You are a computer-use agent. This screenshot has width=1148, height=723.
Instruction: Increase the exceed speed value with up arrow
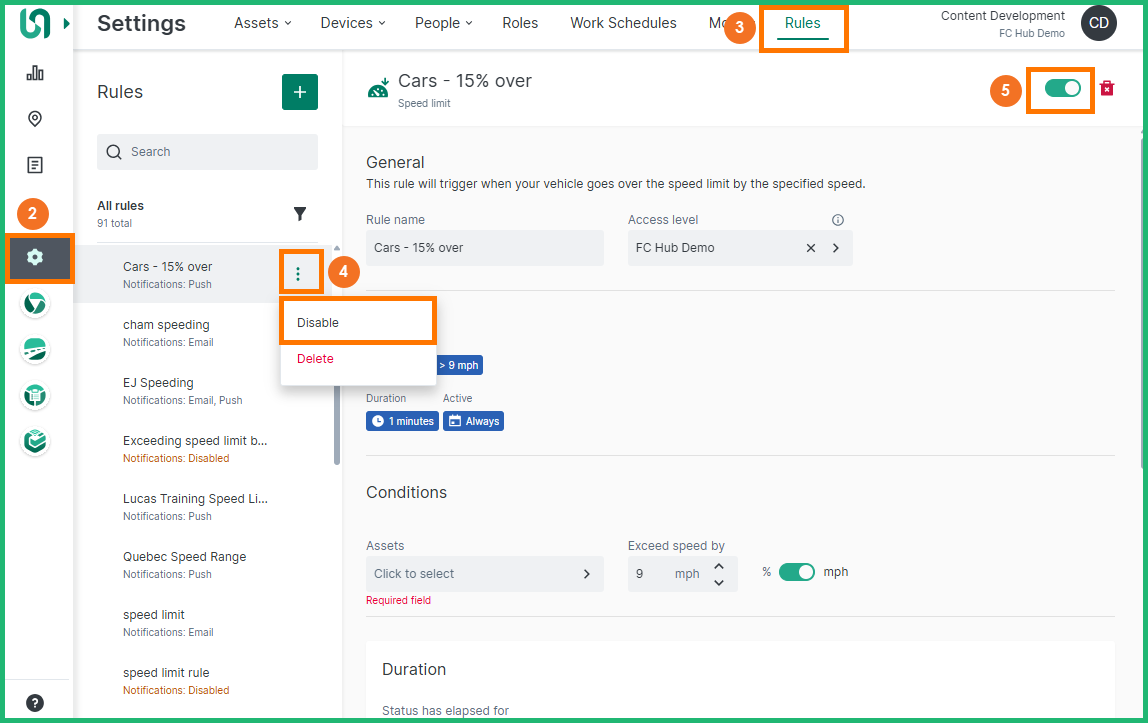click(x=718, y=566)
